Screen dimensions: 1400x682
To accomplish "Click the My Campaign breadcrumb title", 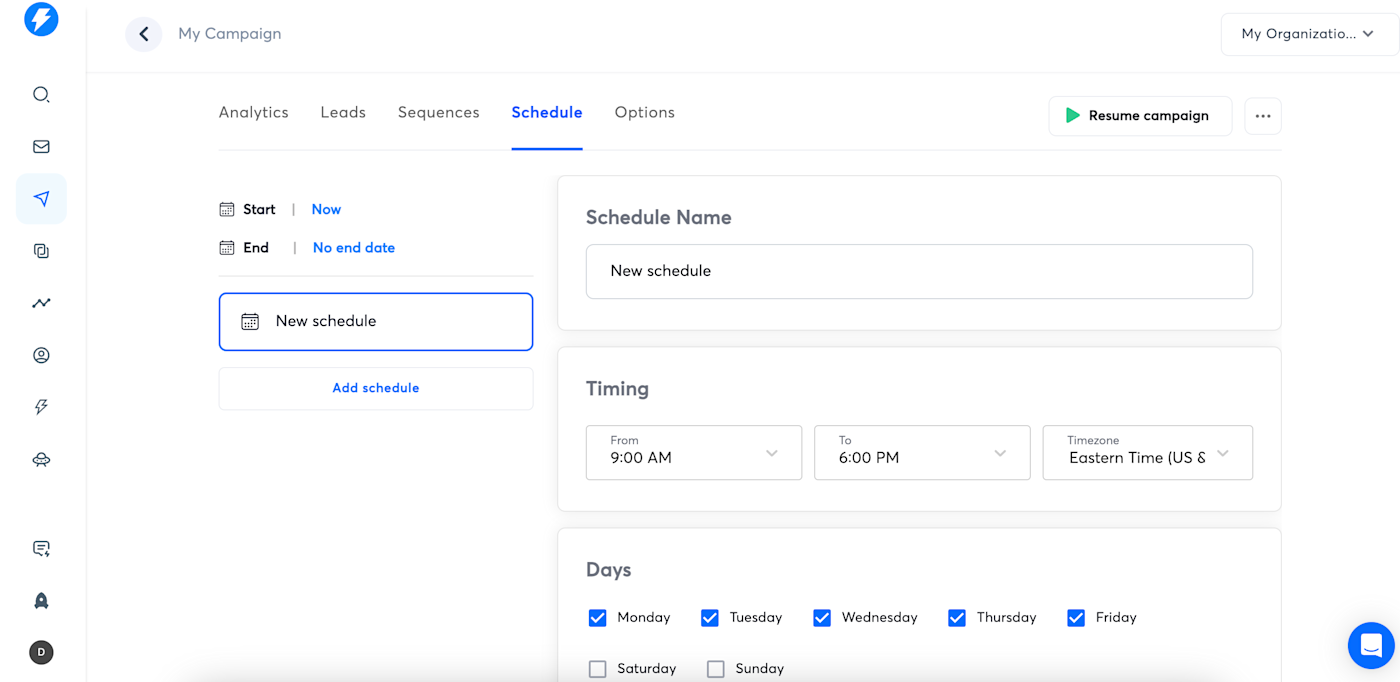I will coord(230,34).
